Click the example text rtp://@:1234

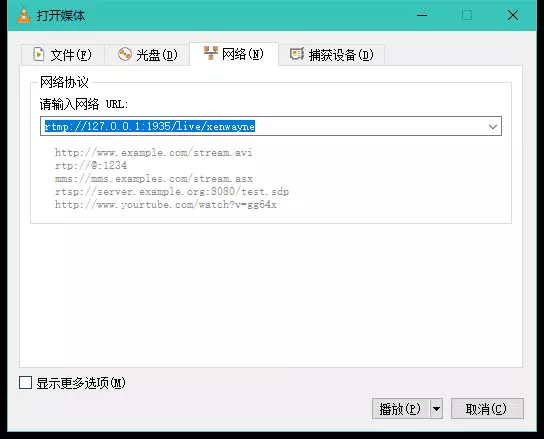pos(91,165)
